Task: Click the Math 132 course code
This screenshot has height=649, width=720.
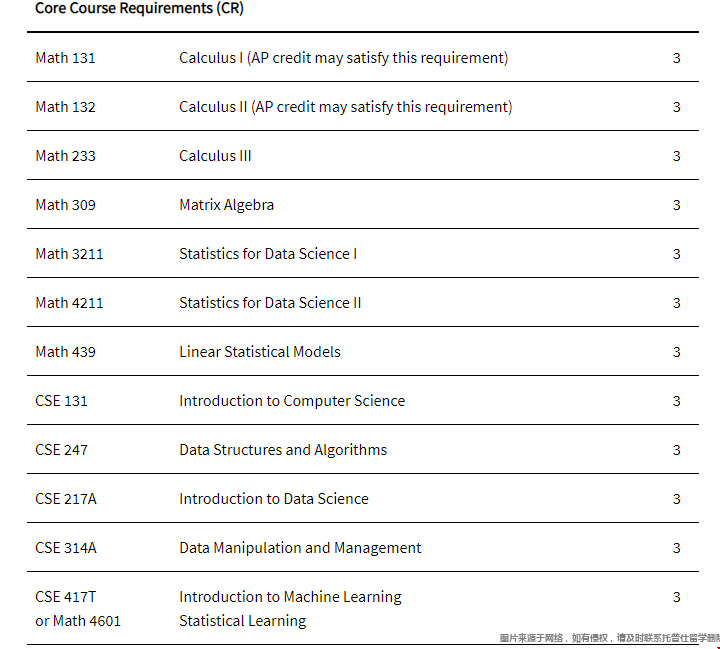Action: coord(65,107)
